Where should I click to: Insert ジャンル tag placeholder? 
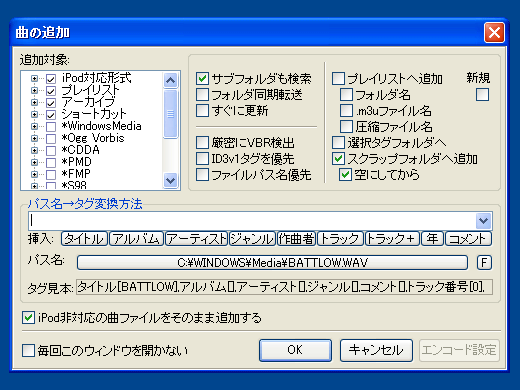tap(252, 239)
